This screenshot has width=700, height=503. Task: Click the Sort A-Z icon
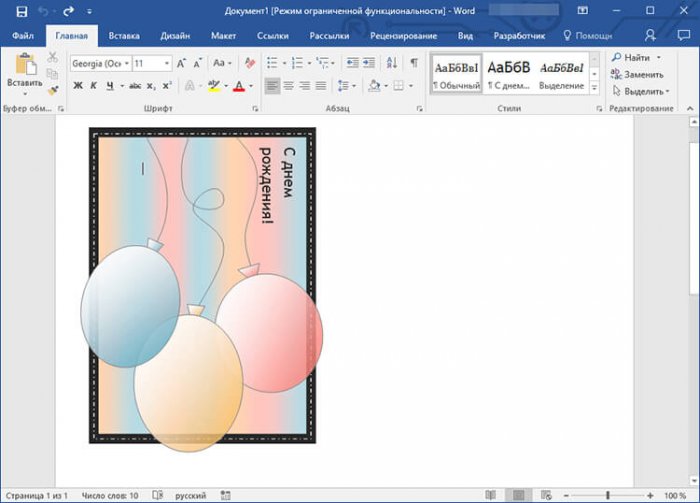(390, 63)
